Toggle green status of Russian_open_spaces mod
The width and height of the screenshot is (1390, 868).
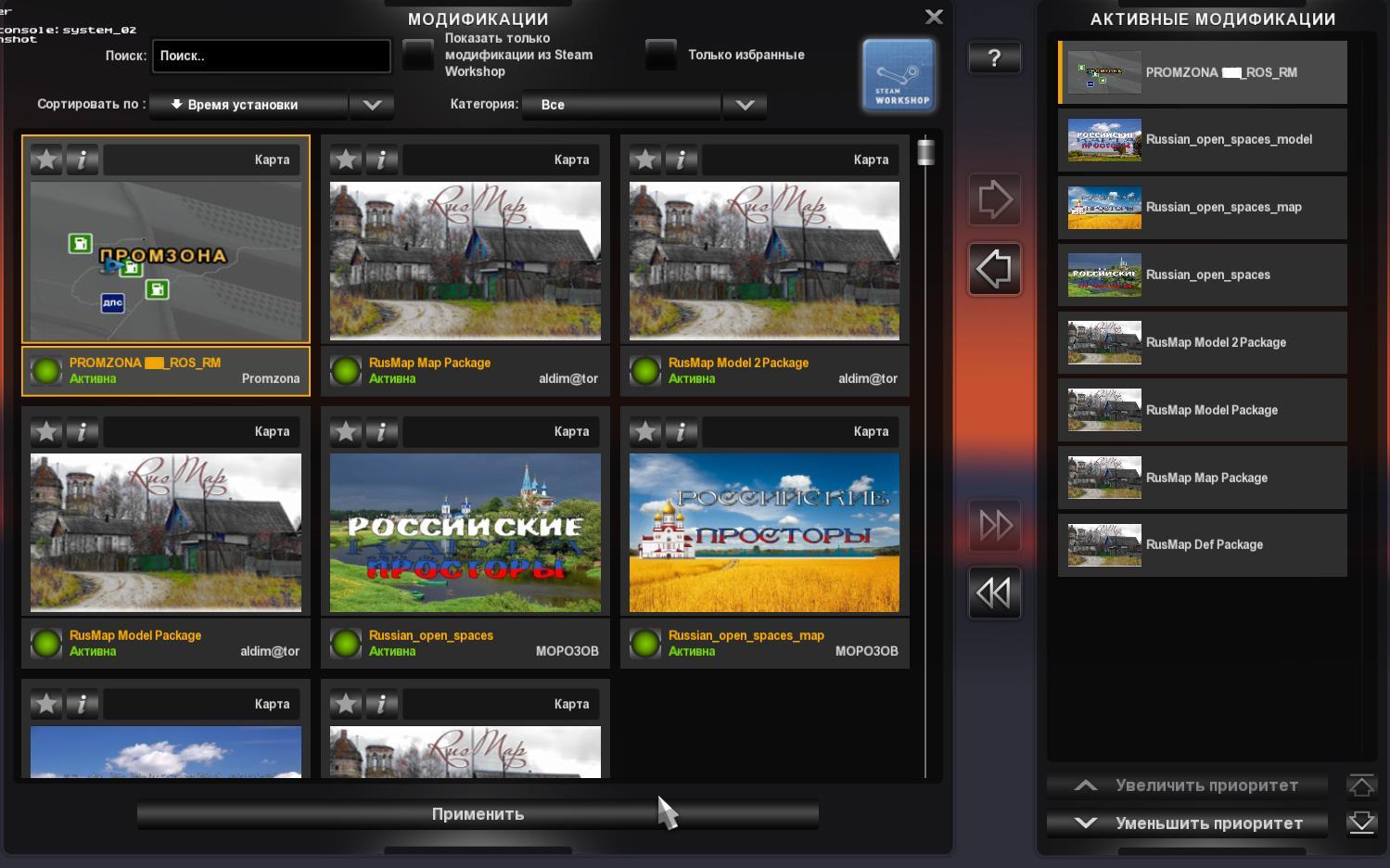click(346, 643)
